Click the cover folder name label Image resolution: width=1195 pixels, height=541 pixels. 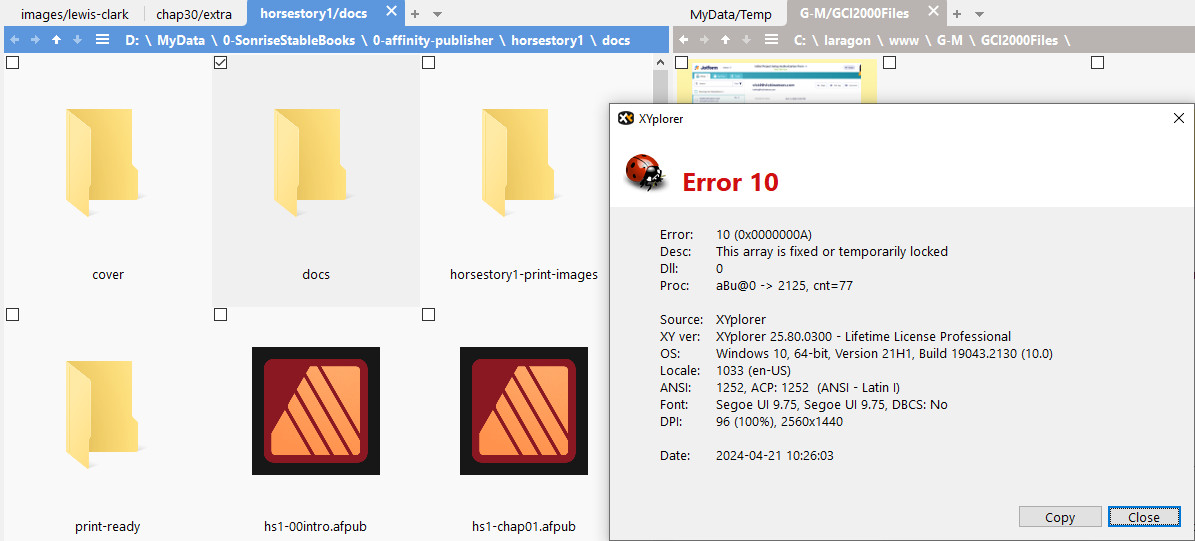tap(107, 274)
